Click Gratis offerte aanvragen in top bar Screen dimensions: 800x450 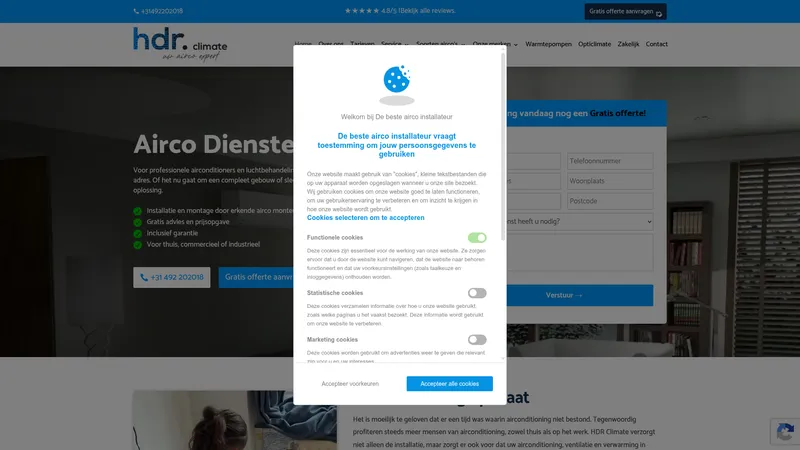coord(626,12)
